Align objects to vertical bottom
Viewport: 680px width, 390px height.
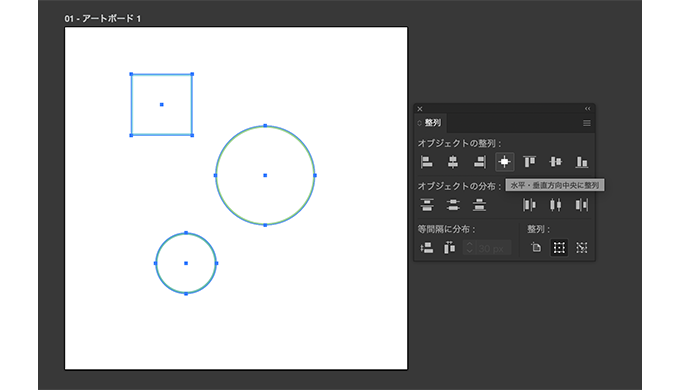click(x=582, y=162)
